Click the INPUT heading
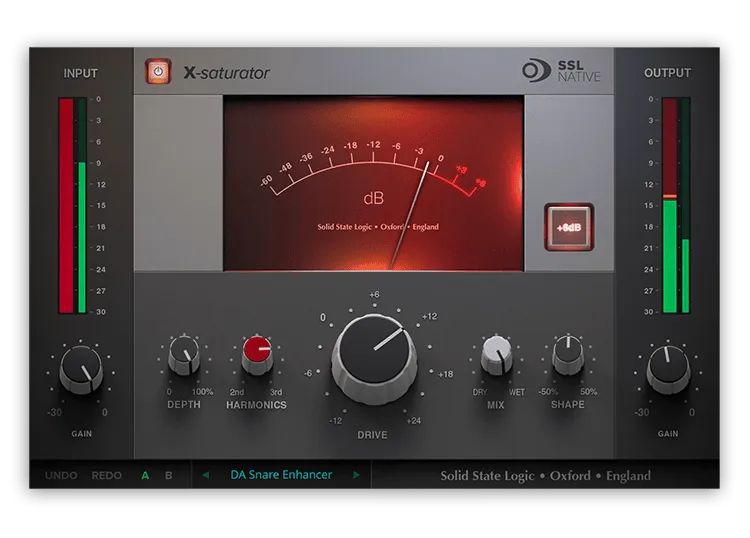The height and width of the screenshot is (538, 750). tap(80, 73)
